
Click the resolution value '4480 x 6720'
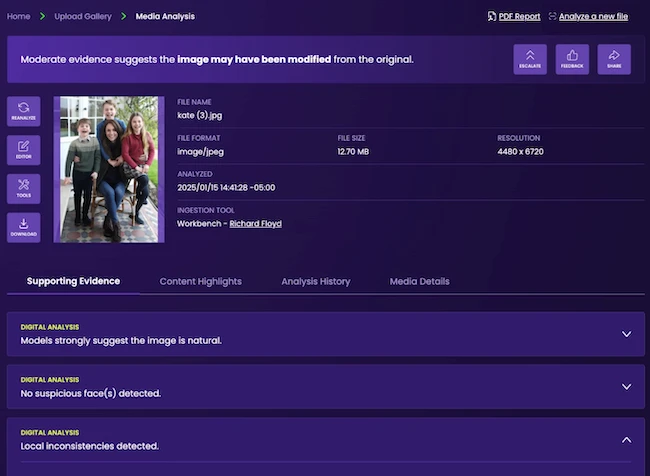[520, 152]
